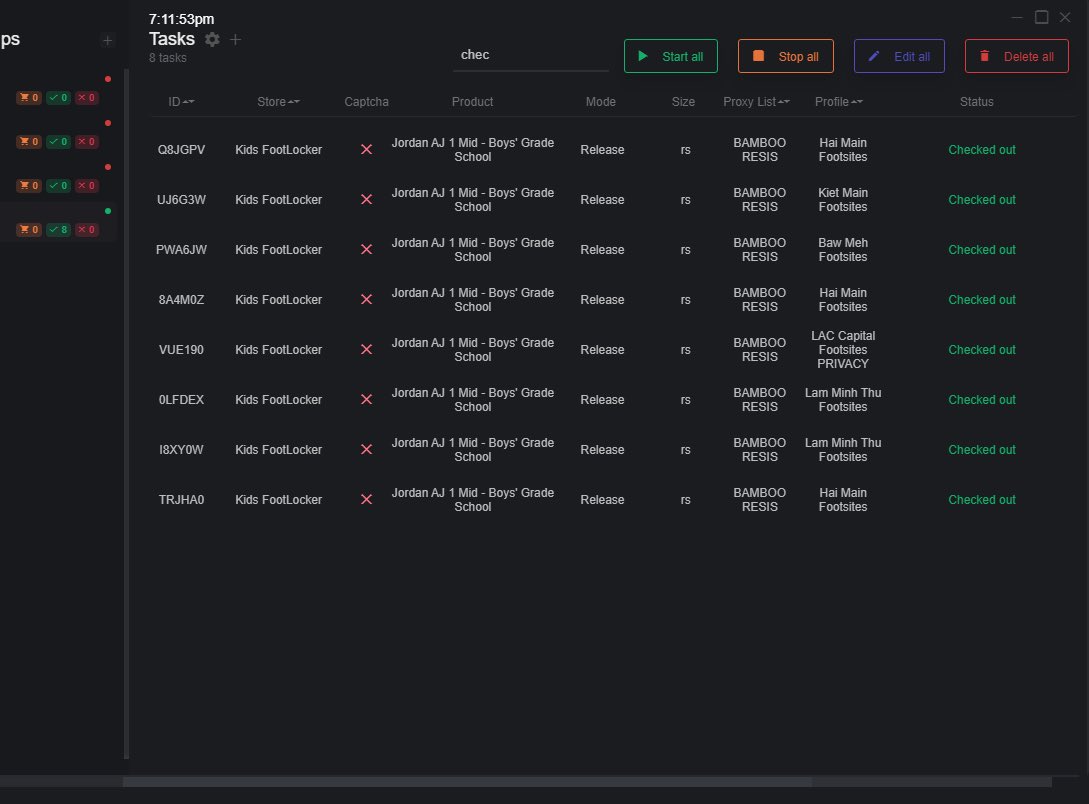Maximize the application window
This screenshot has width=1089, height=804.
click(x=1041, y=17)
